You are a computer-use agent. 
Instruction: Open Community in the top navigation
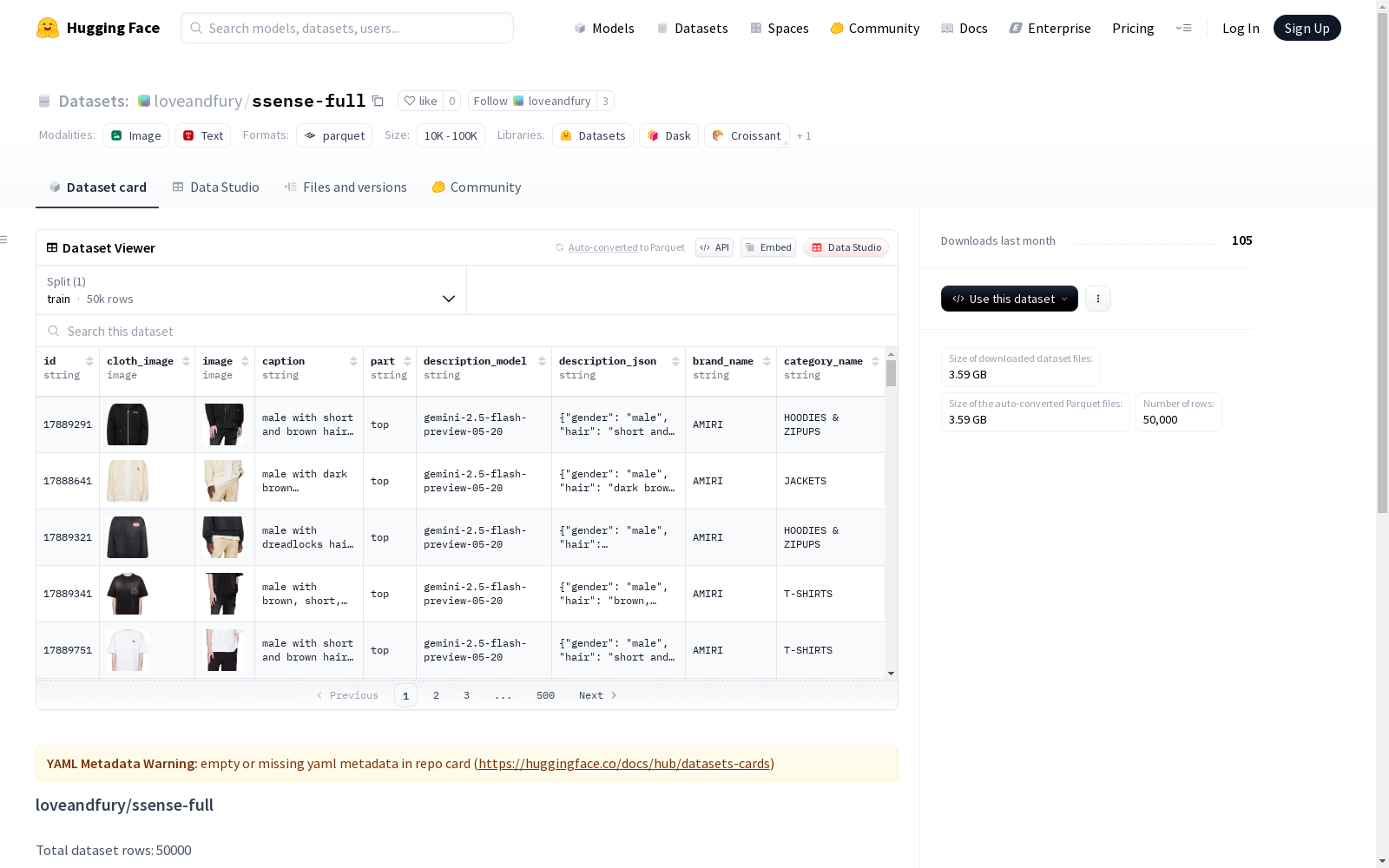click(x=875, y=28)
